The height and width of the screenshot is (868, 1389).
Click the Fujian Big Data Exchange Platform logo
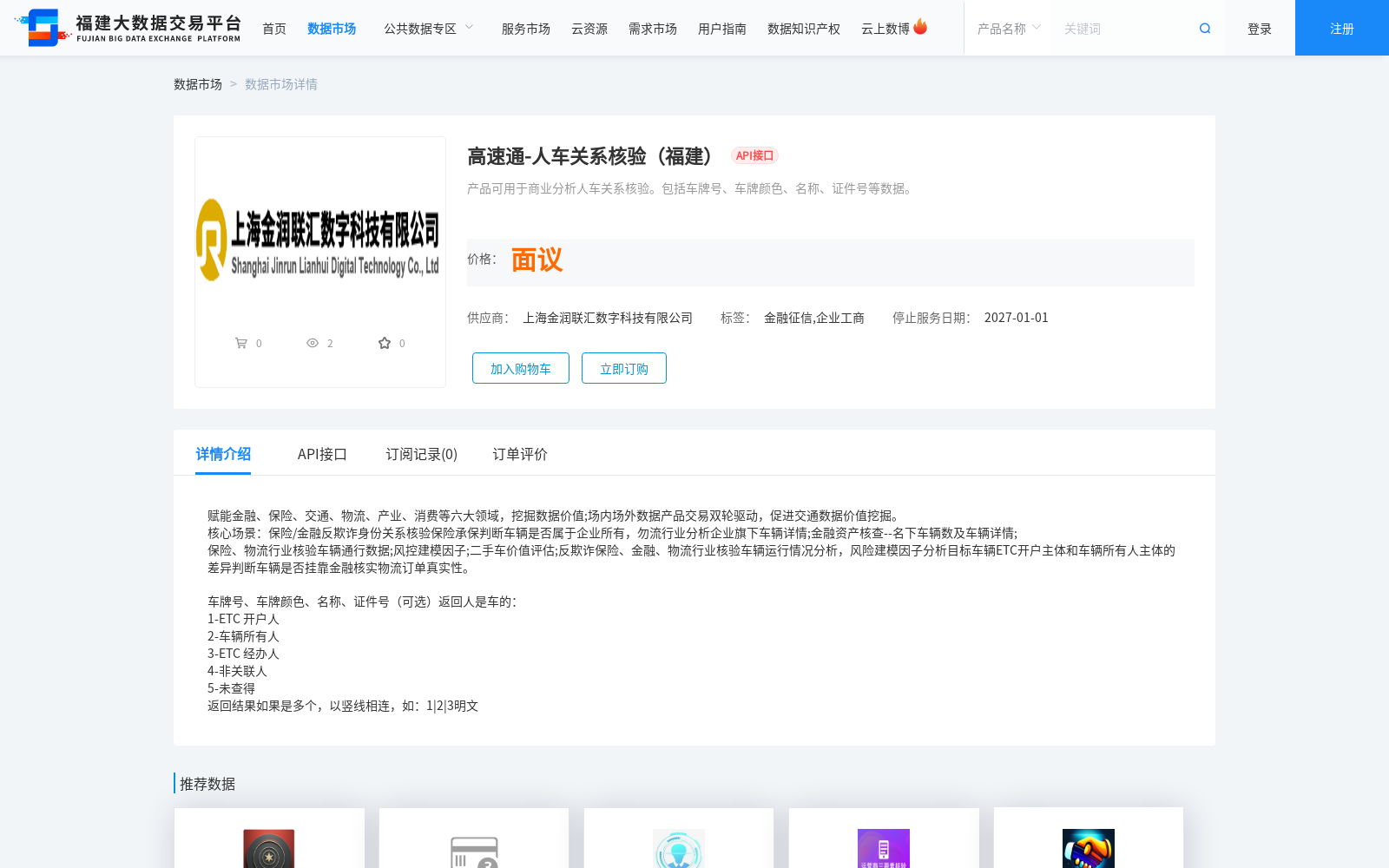click(128, 28)
